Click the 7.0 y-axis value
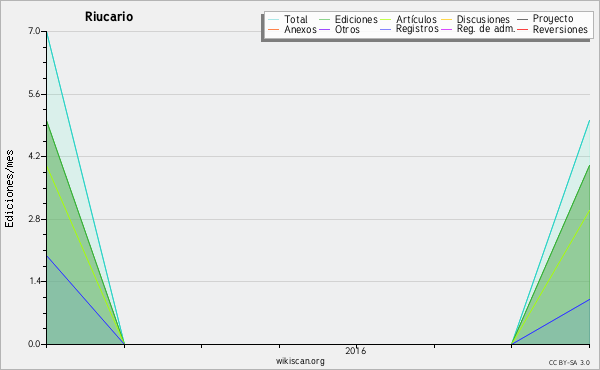This screenshot has height=370, width=600. click(34, 31)
